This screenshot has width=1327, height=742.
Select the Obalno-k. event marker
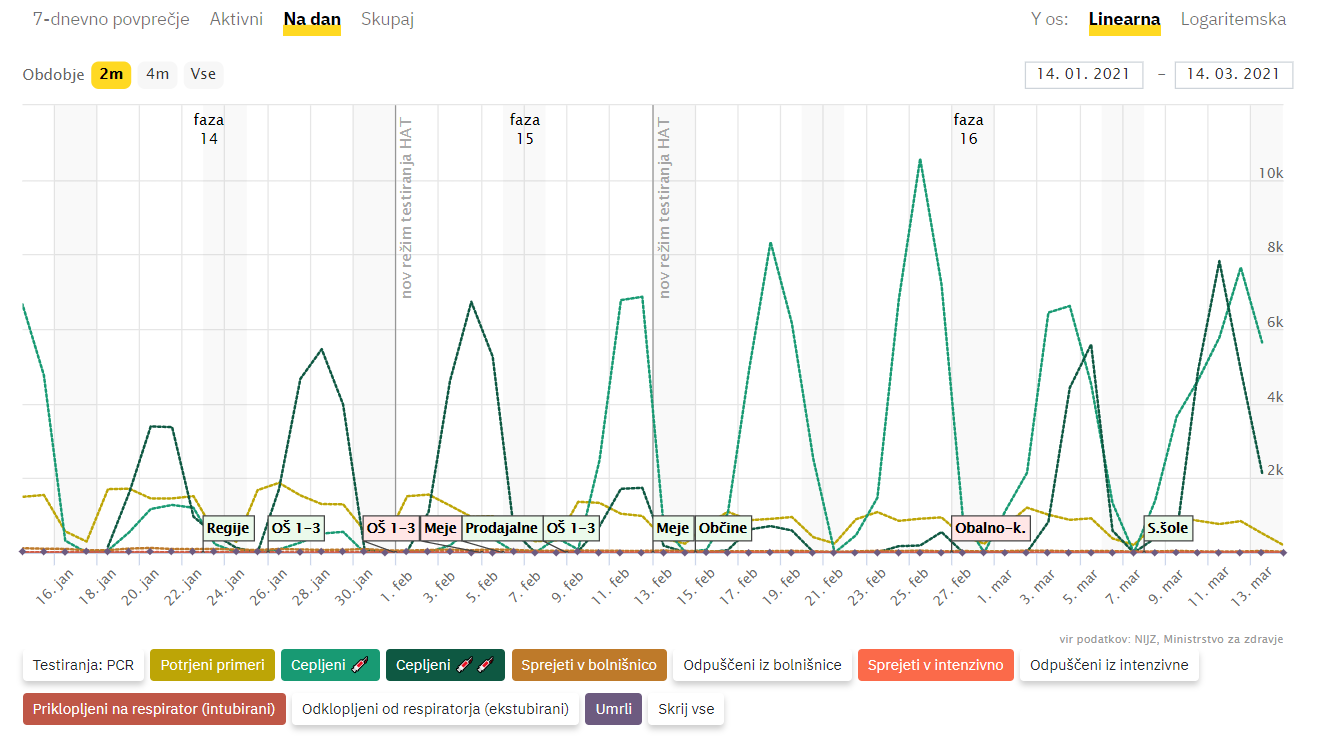[x=991, y=528]
